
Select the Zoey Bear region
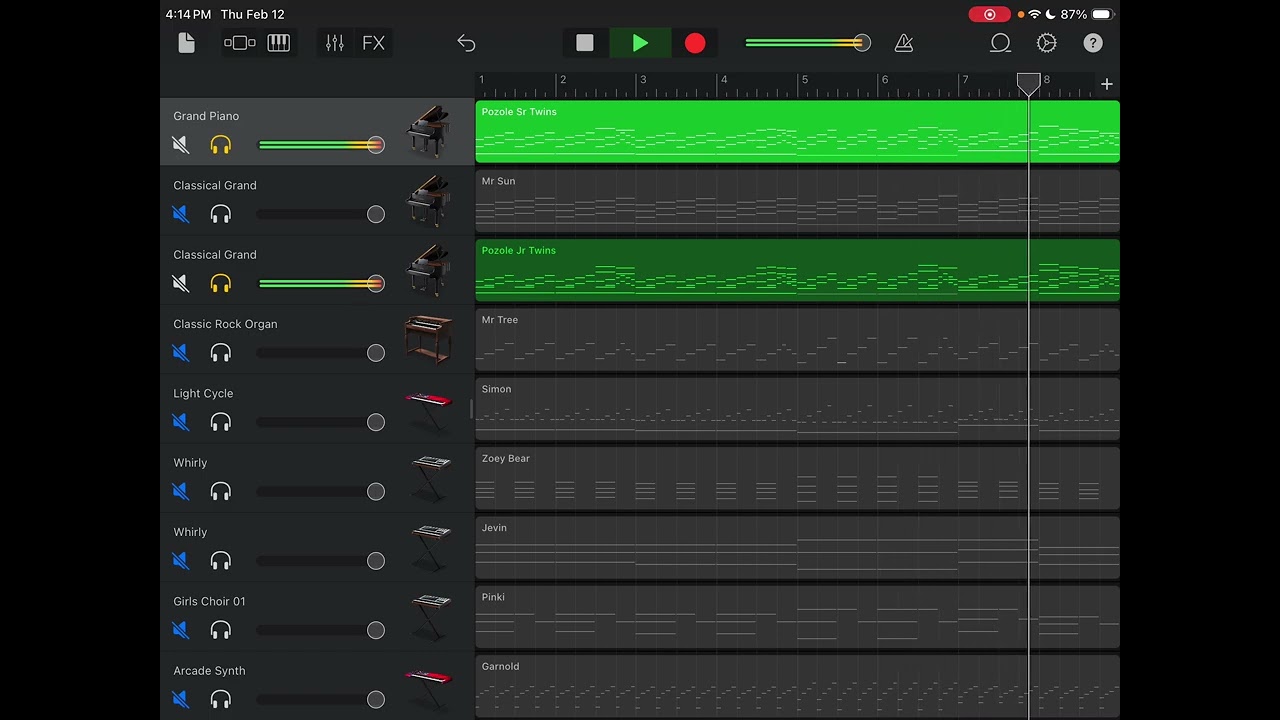(x=797, y=478)
